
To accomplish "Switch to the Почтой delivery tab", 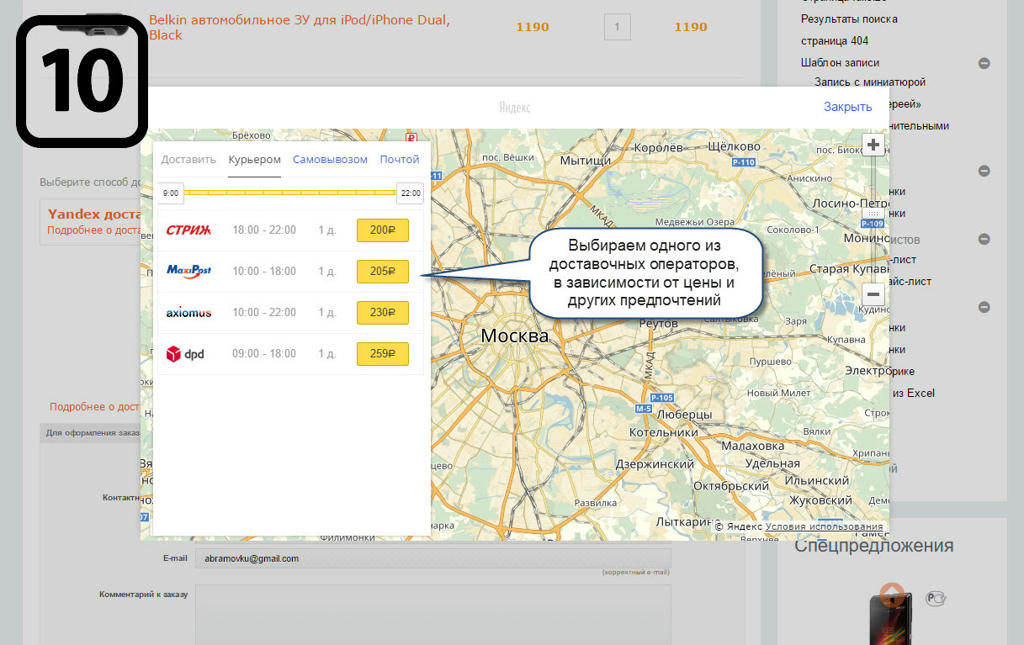I will [400, 159].
